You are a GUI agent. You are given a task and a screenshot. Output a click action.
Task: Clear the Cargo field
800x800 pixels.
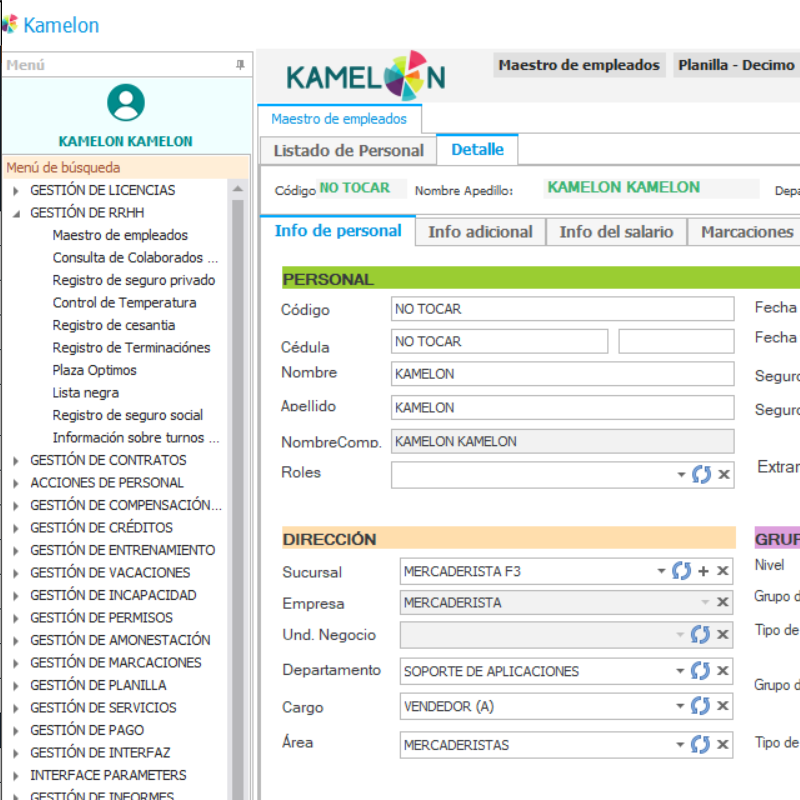pos(722,706)
